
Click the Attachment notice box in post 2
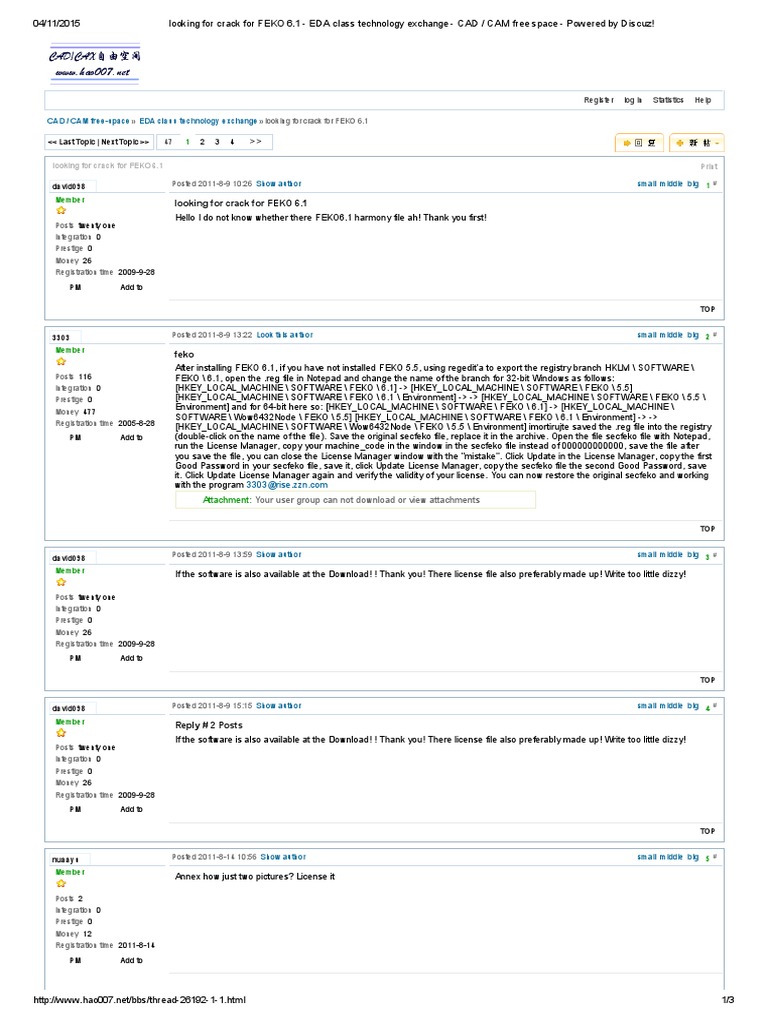coord(355,500)
